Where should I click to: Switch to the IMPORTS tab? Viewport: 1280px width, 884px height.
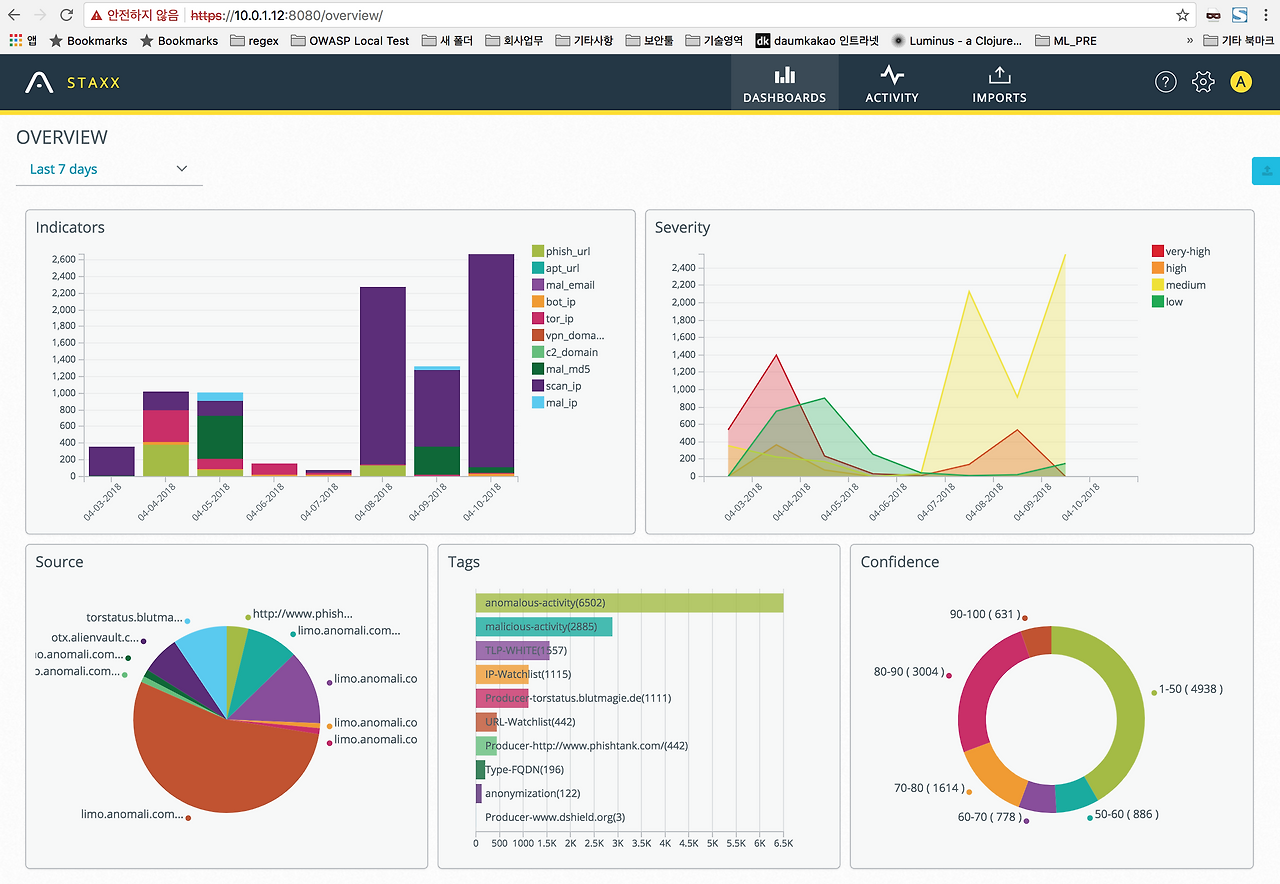click(x=999, y=83)
